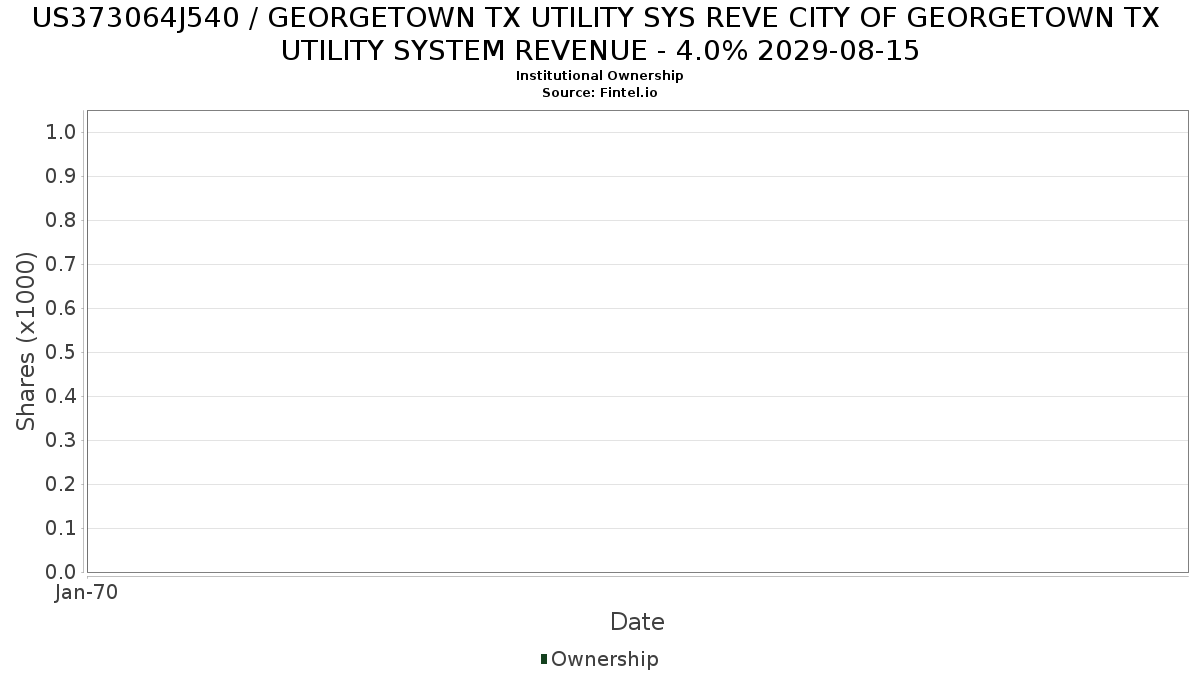Click the Georgetown TX Utility chart title
This screenshot has height=675, width=1200.
tap(599, 34)
